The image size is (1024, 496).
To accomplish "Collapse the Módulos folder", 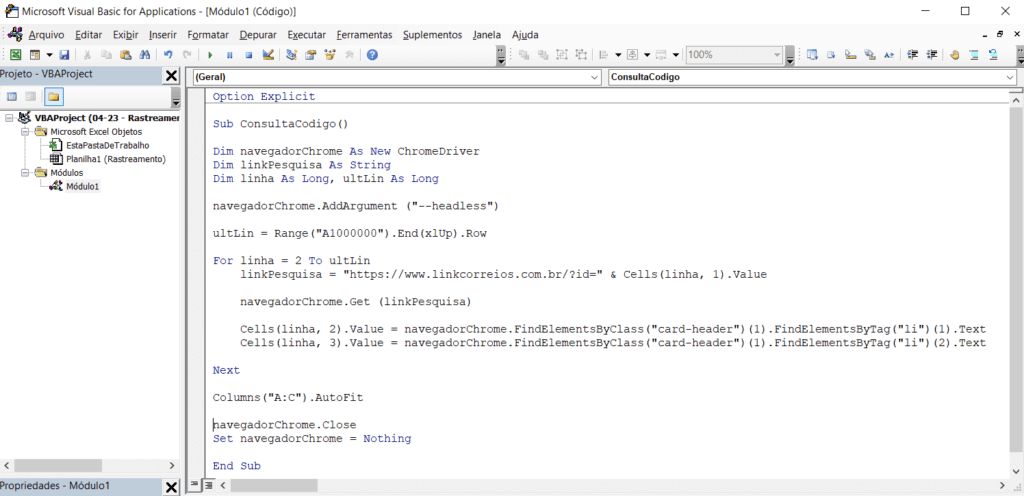I will (25, 173).
